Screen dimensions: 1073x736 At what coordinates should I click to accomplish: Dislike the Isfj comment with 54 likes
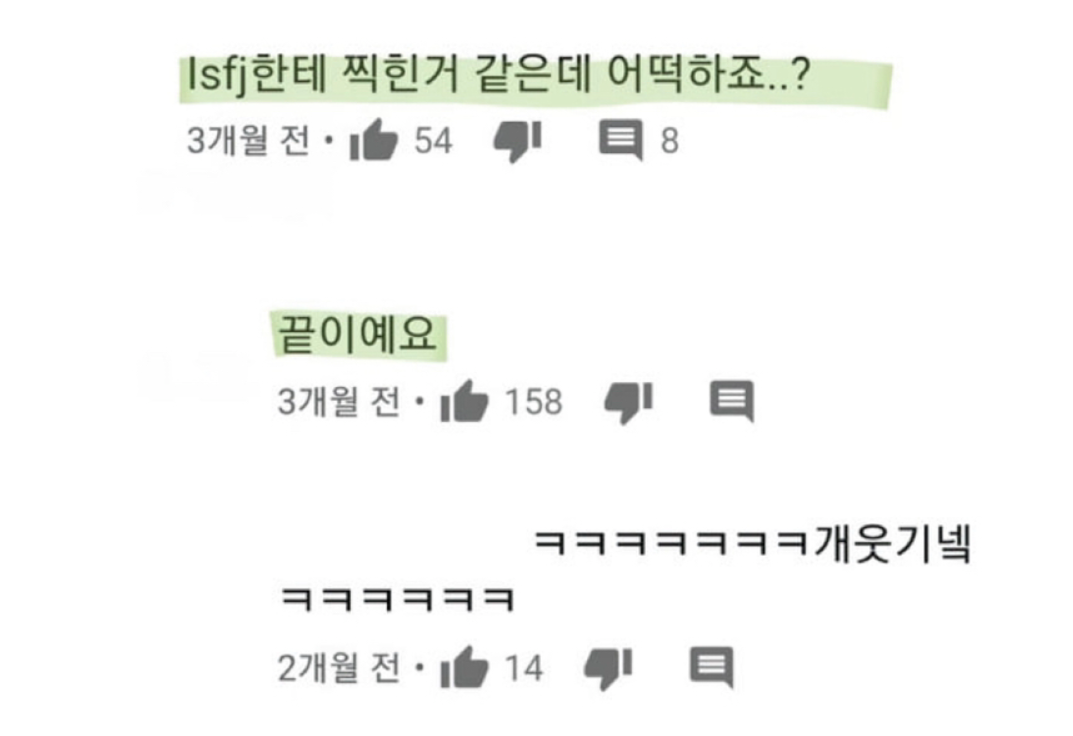click(518, 141)
